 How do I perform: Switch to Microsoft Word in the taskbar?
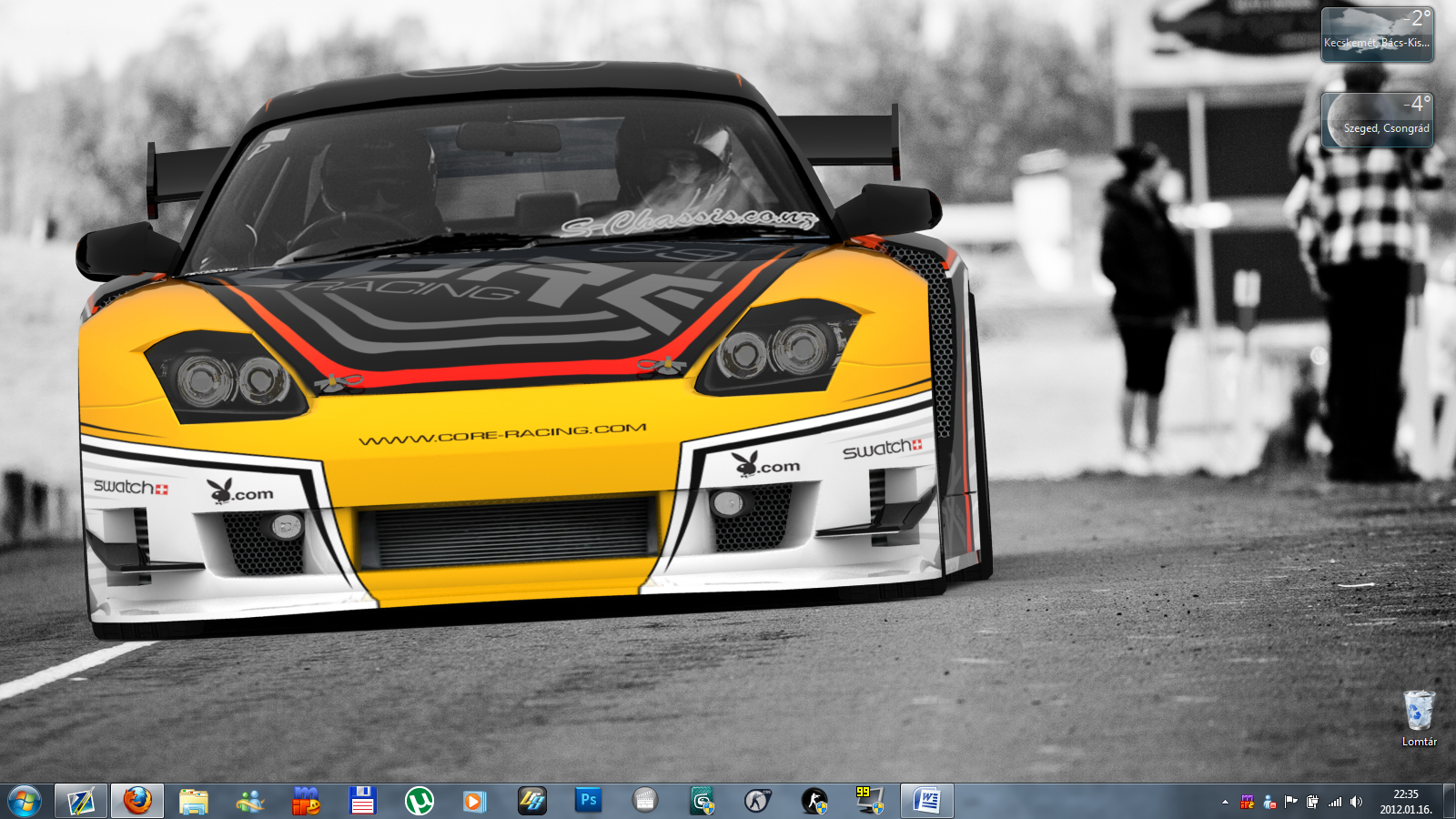pos(927,801)
